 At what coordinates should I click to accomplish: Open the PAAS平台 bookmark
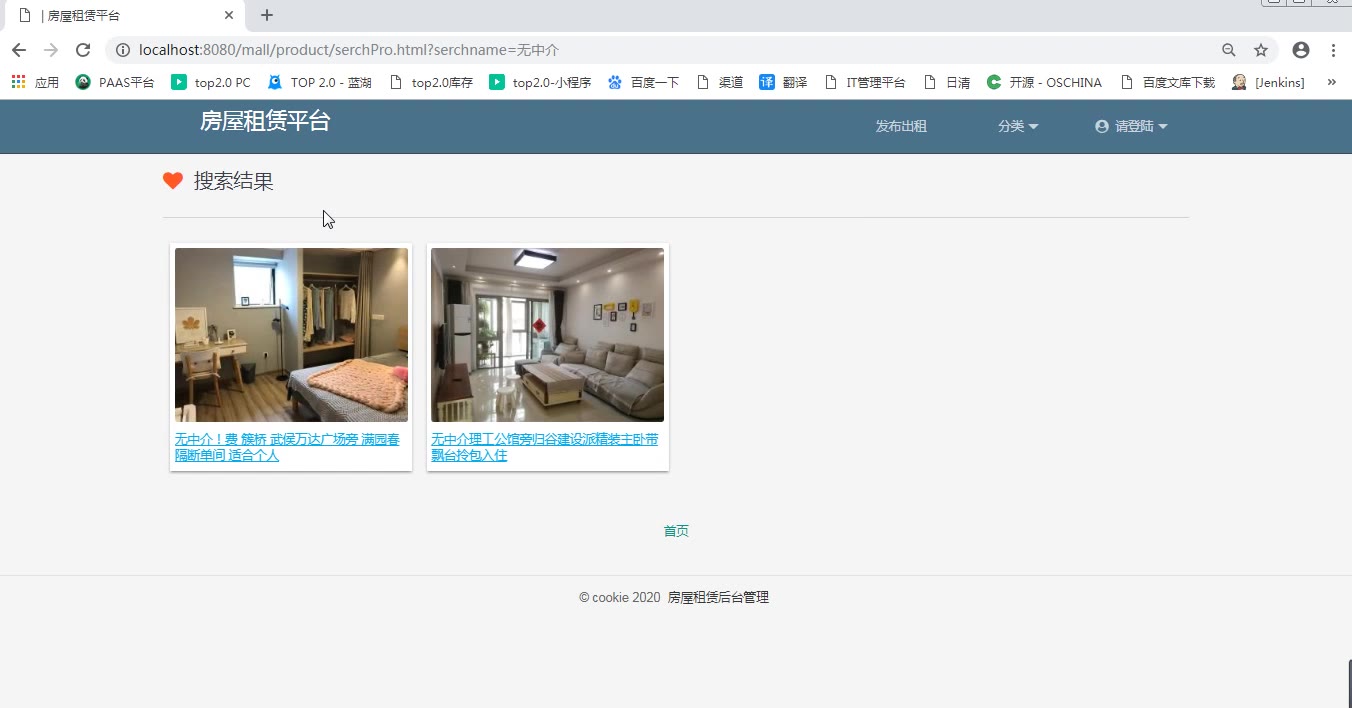pos(115,82)
